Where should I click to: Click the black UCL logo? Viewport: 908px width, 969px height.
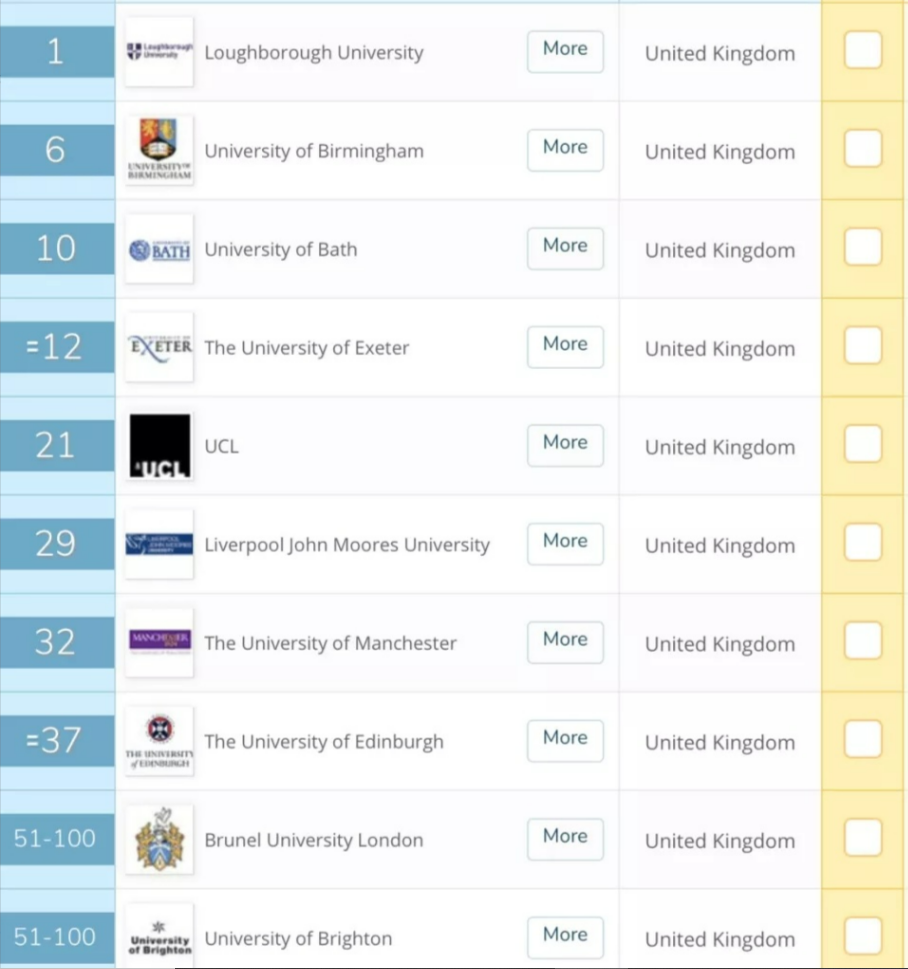click(159, 446)
